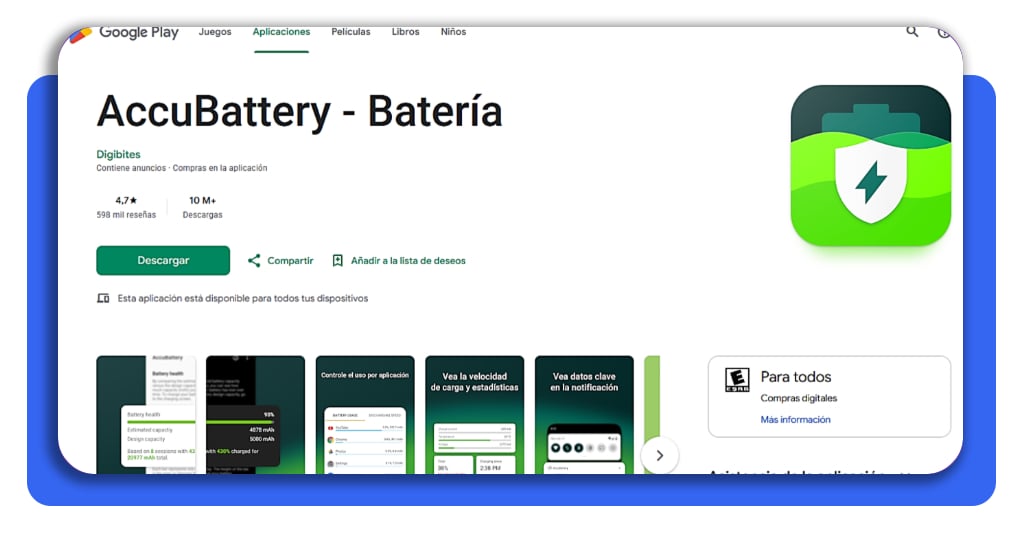
Task: Click Contiene anuncios · Compras en la aplicación text
Action: [x=182, y=168]
